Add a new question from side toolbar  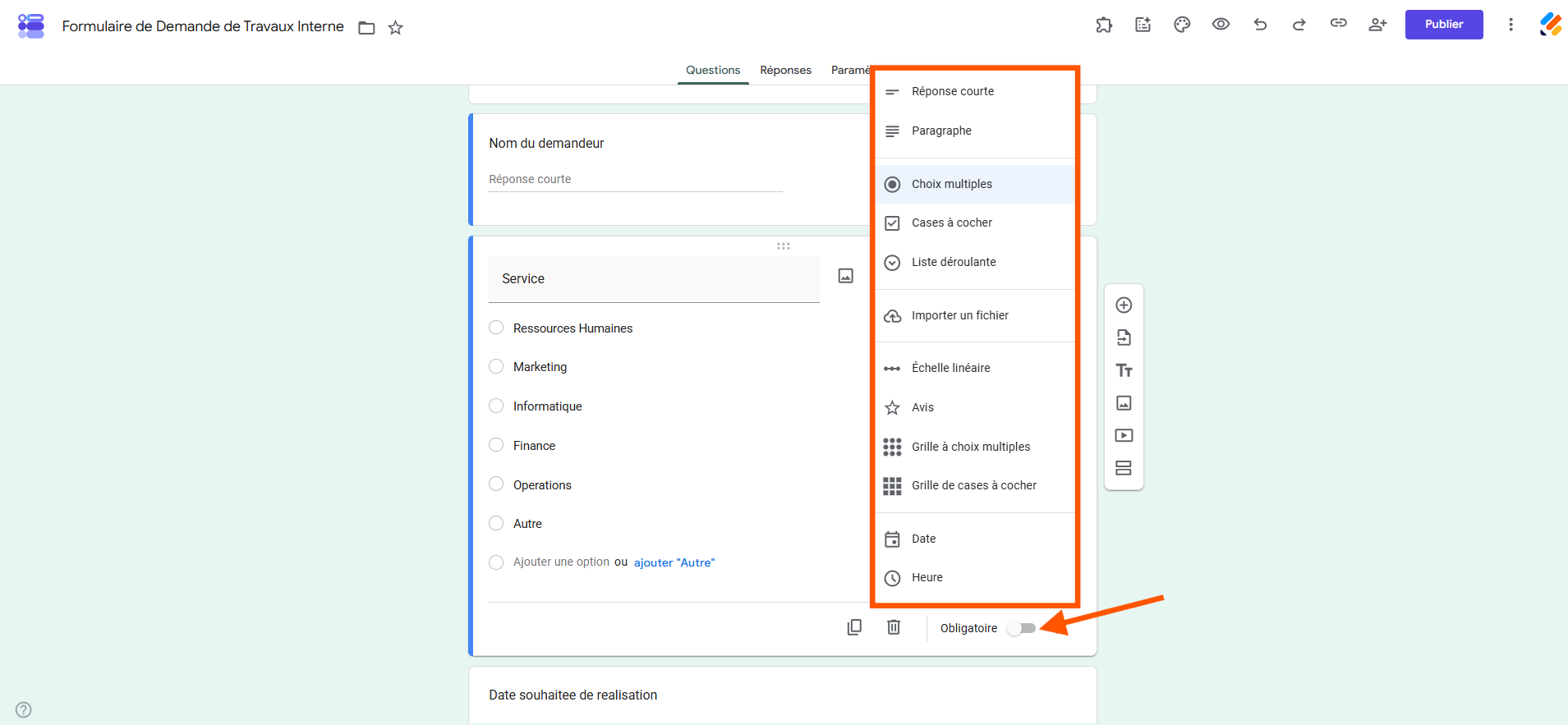click(x=1124, y=305)
